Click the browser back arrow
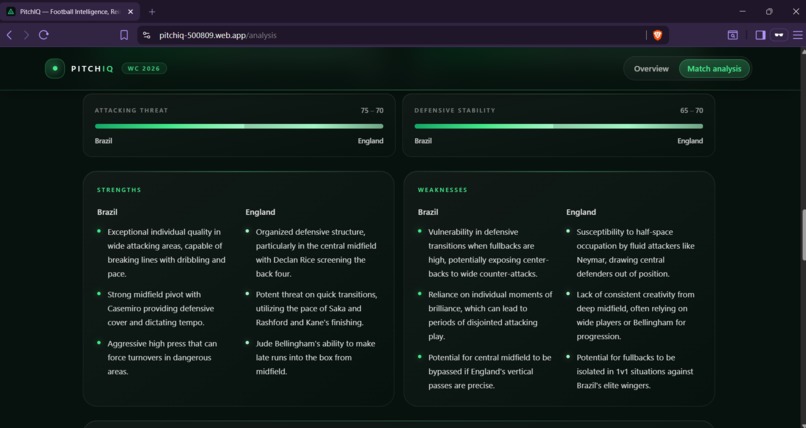This screenshot has height=428, width=806. click(9, 35)
